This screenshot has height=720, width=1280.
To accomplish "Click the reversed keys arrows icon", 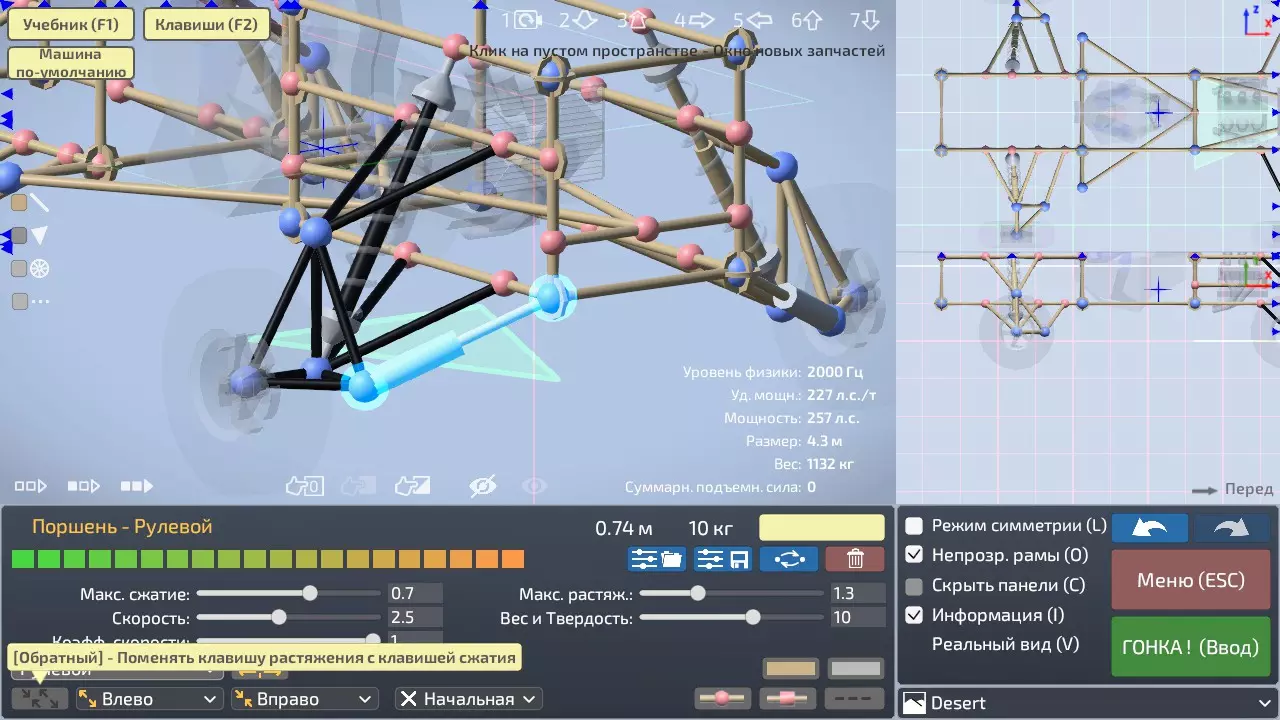I will coord(40,698).
